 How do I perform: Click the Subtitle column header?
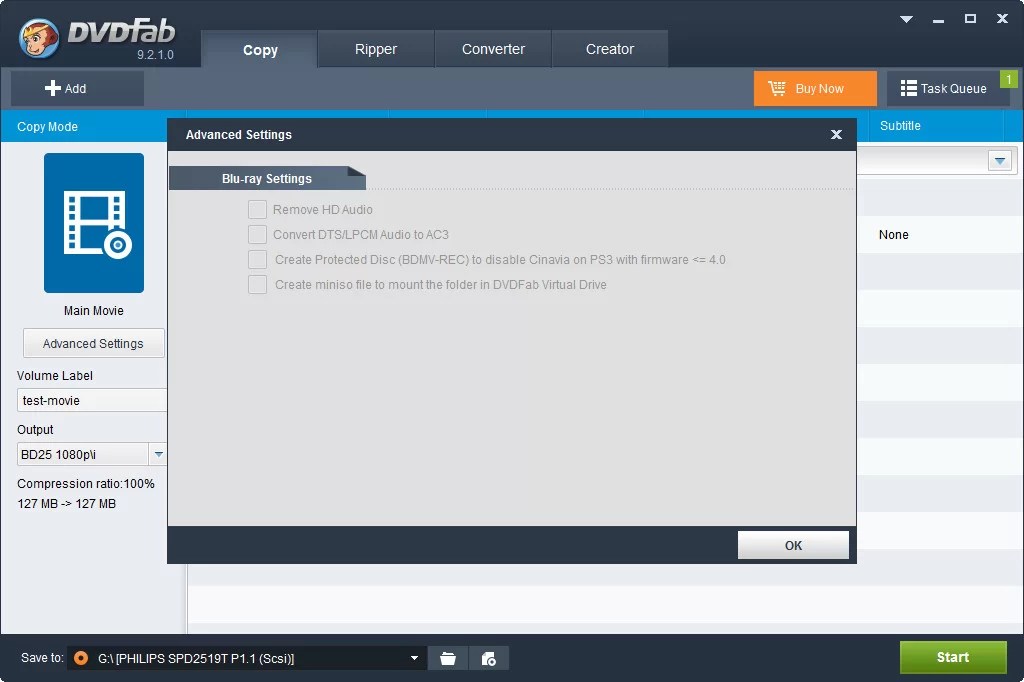pos(900,125)
